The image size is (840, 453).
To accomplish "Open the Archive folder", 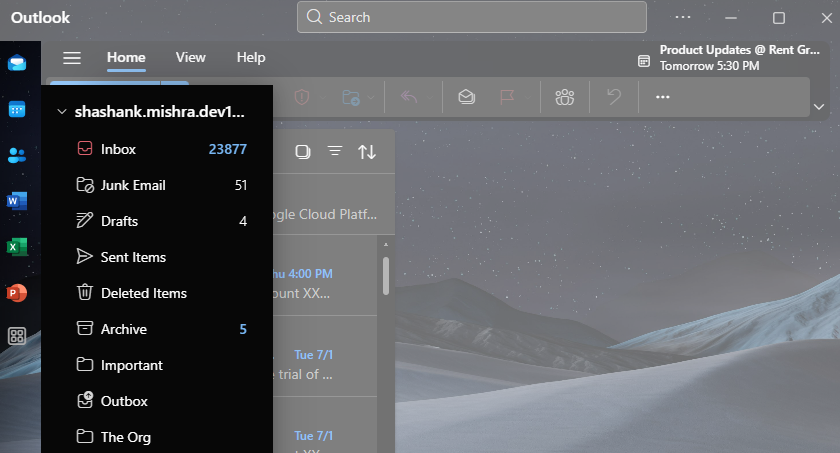I will [x=159, y=329].
